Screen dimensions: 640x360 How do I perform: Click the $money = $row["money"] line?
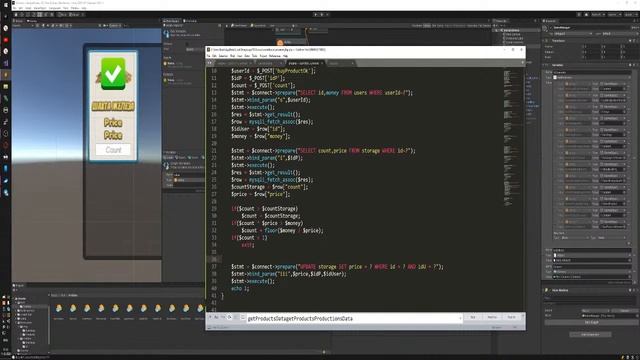coord(260,136)
